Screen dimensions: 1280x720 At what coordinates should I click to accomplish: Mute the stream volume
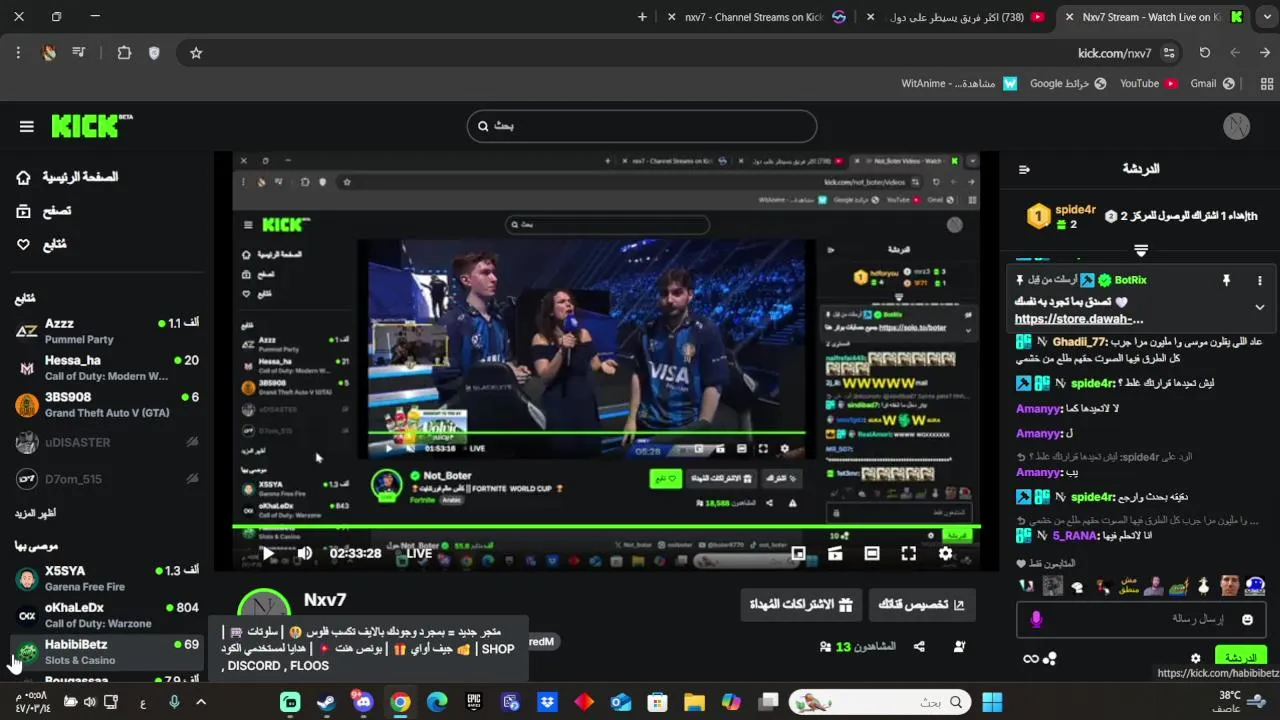[x=305, y=553]
